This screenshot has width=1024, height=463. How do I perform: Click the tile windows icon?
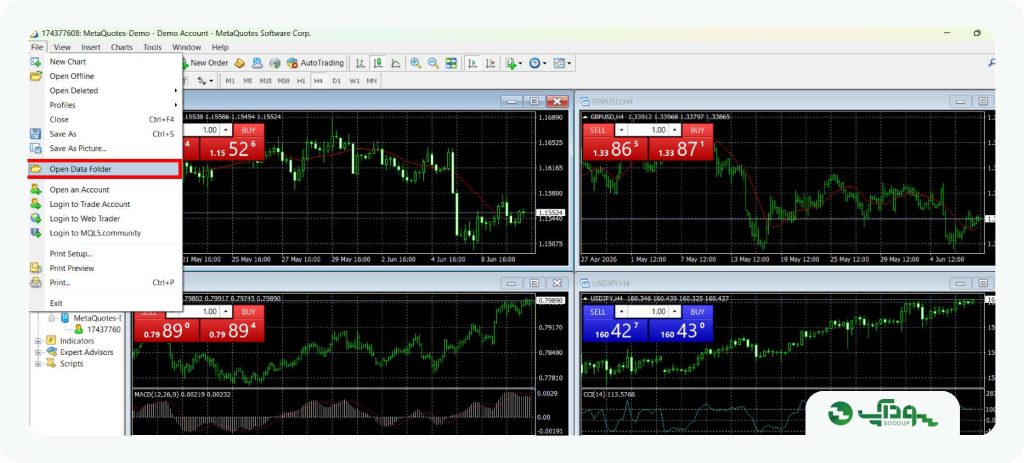click(451, 63)
